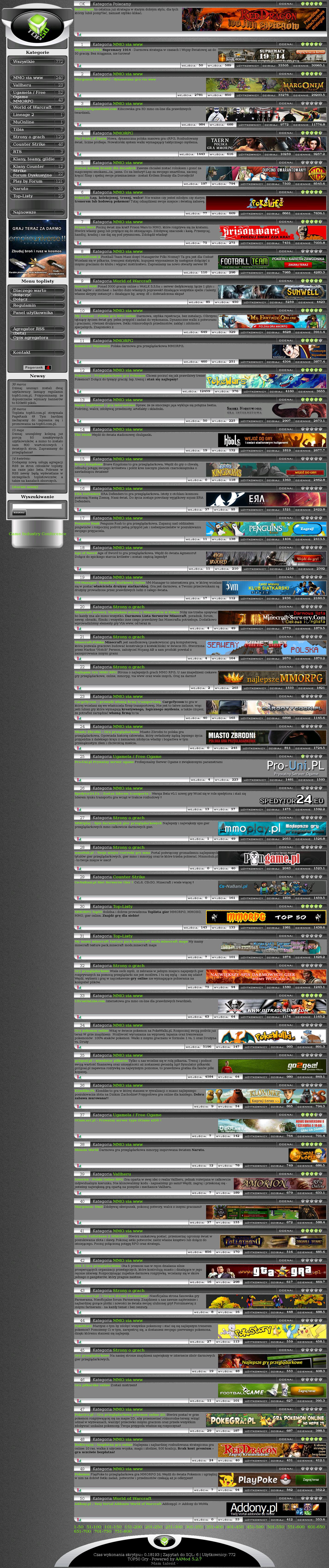Click the stats chart icon under PokeWars entry

77,391
